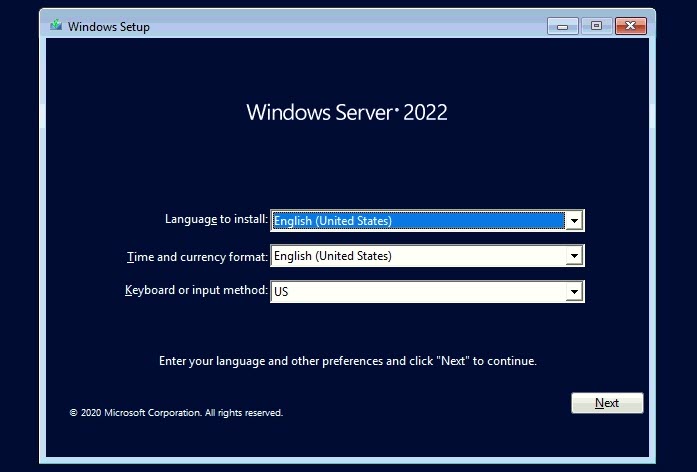The width and height of the screenshot is (697, 472).
Task: Click the US keyboard method value box
Action: [417, 291]
